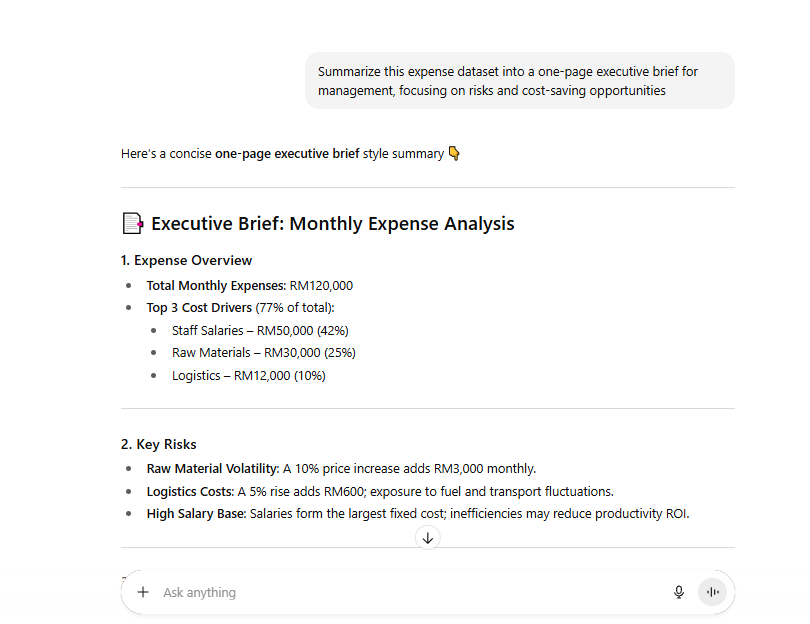Click the '2. Key Risks' section heading
This screenshot has width=810, height=624.
158,444
